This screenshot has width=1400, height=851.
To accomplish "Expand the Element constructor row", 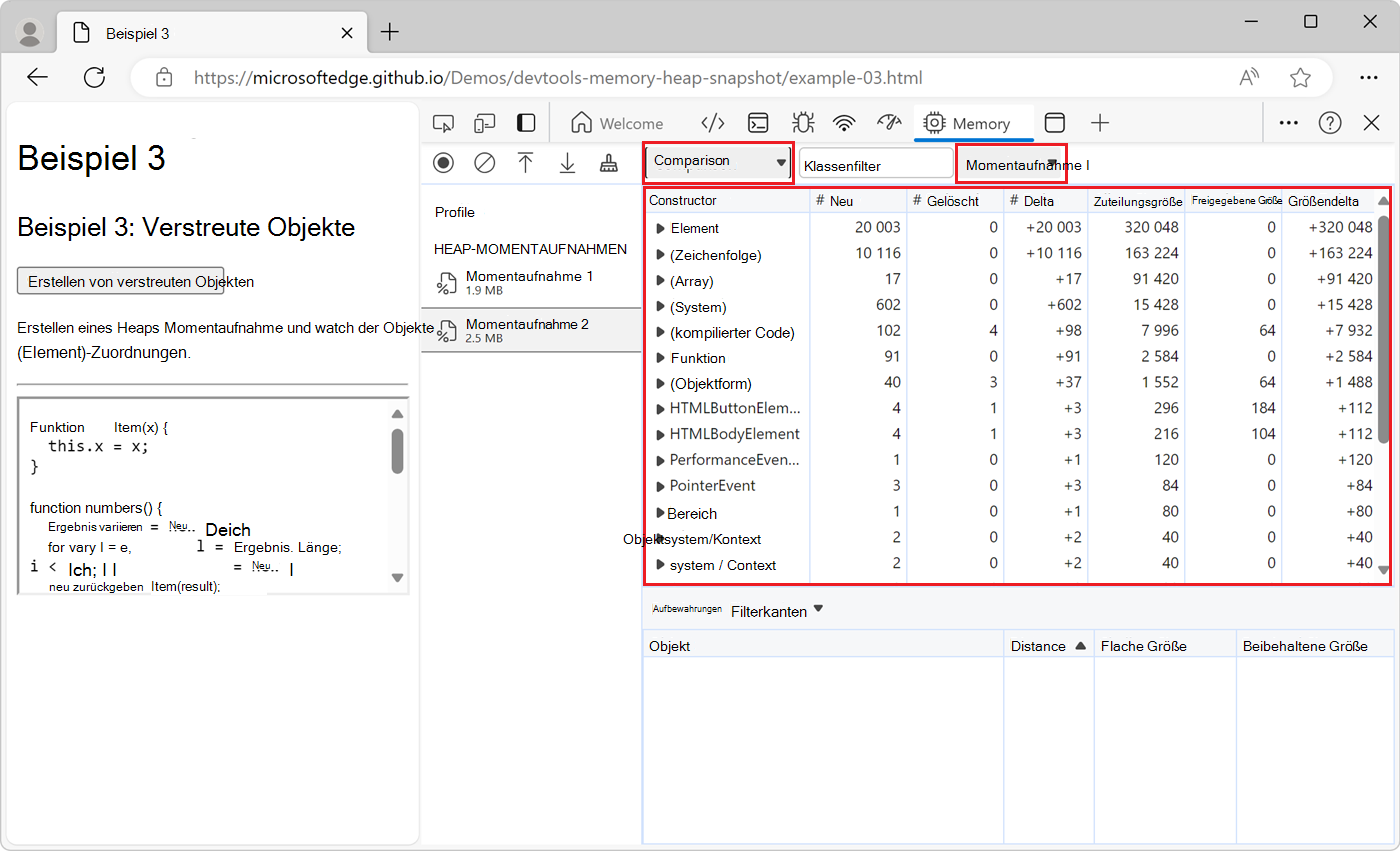I will pos(661,229).
